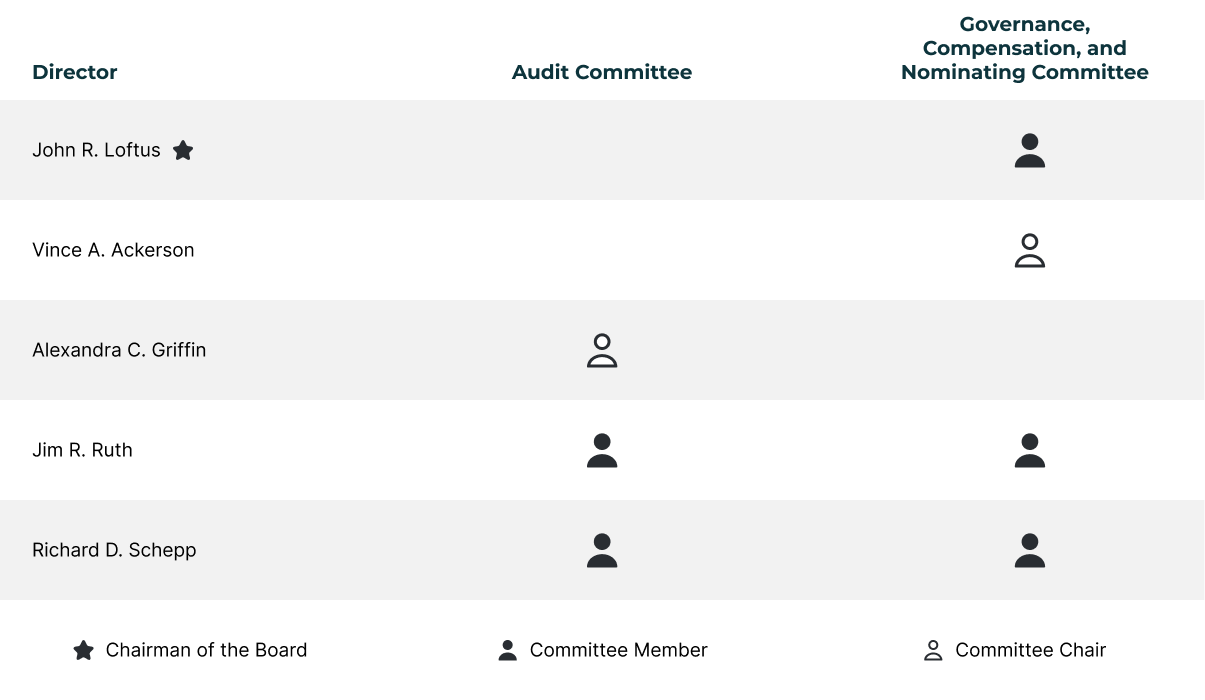Click John R. Loftus's Governance committee member icon
This screenshot has height=700, width=1205.
point(1029,151)
